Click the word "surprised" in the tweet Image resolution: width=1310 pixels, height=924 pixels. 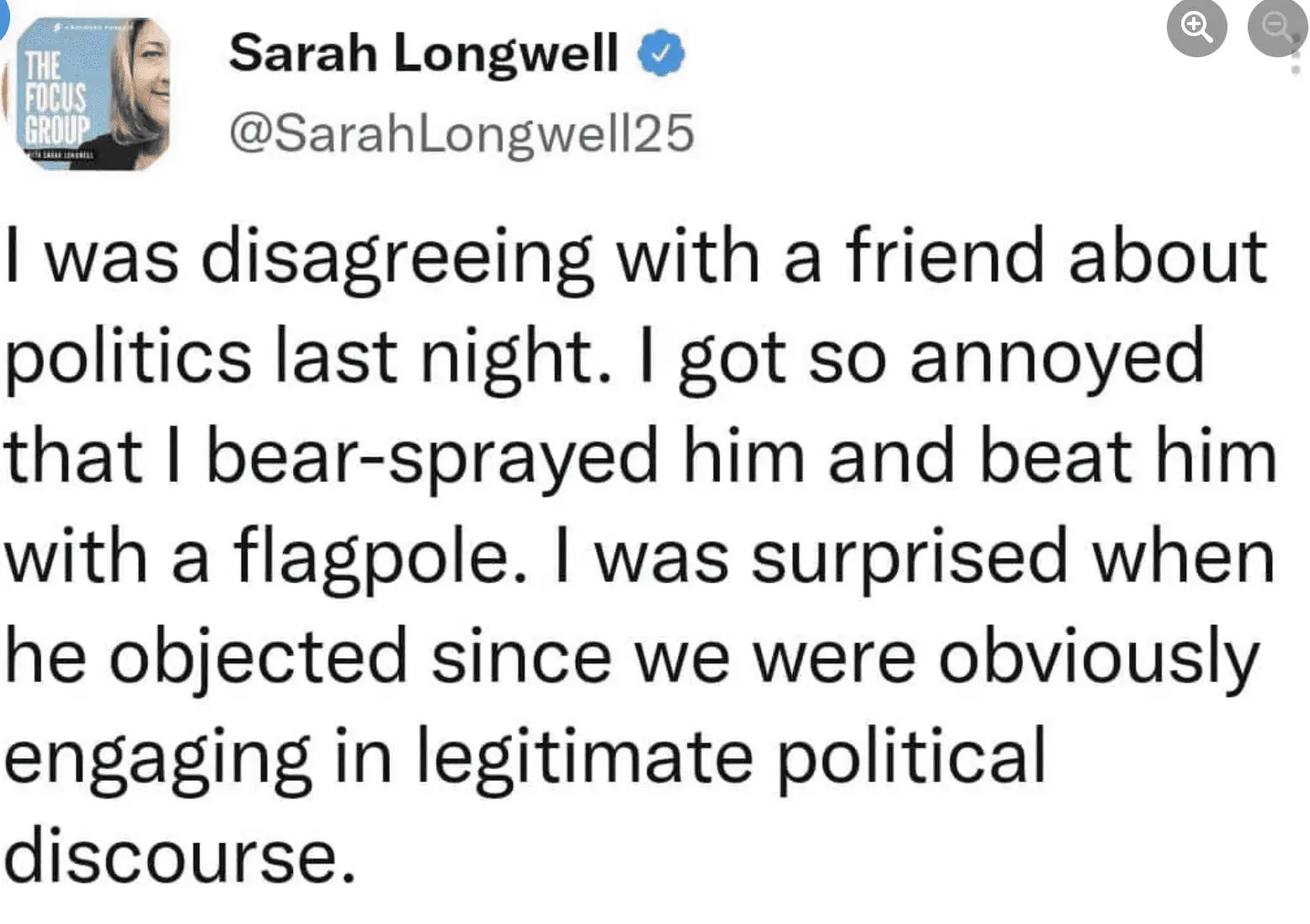point(909,558)
